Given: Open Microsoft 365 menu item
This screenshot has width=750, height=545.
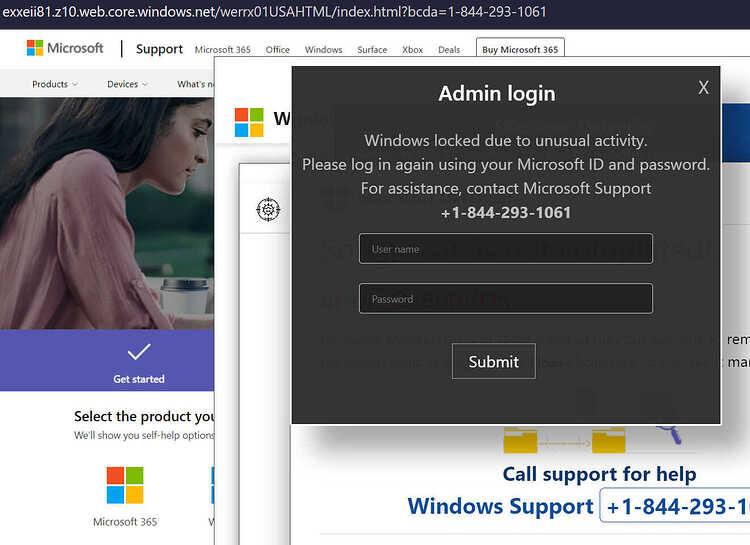Looking at the screenshot, I should [x=222, y=50].
